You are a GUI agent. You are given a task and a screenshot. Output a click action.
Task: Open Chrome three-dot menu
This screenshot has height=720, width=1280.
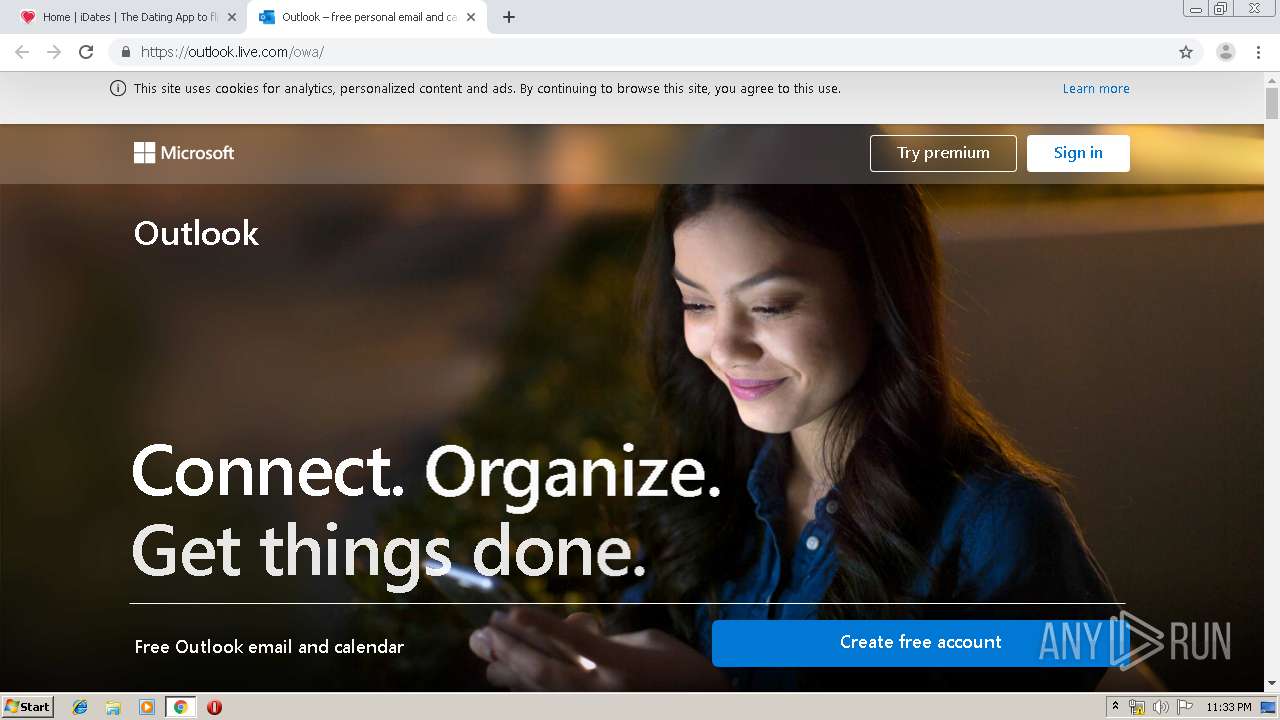1258,52
